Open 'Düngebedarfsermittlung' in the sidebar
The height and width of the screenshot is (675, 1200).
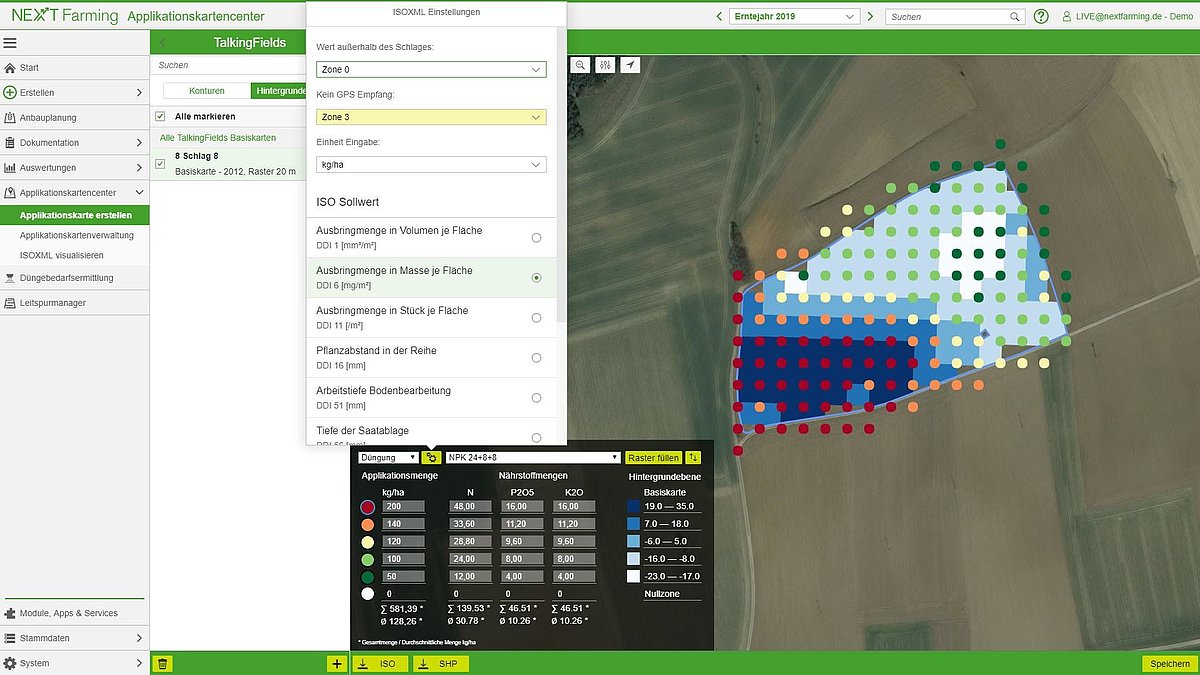[67, 278]
